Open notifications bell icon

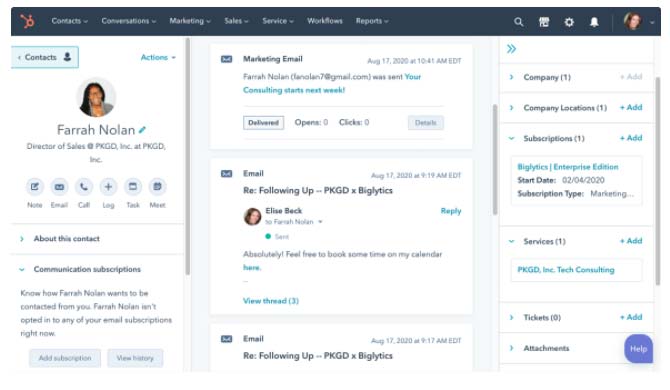click(x=594, y=22)
